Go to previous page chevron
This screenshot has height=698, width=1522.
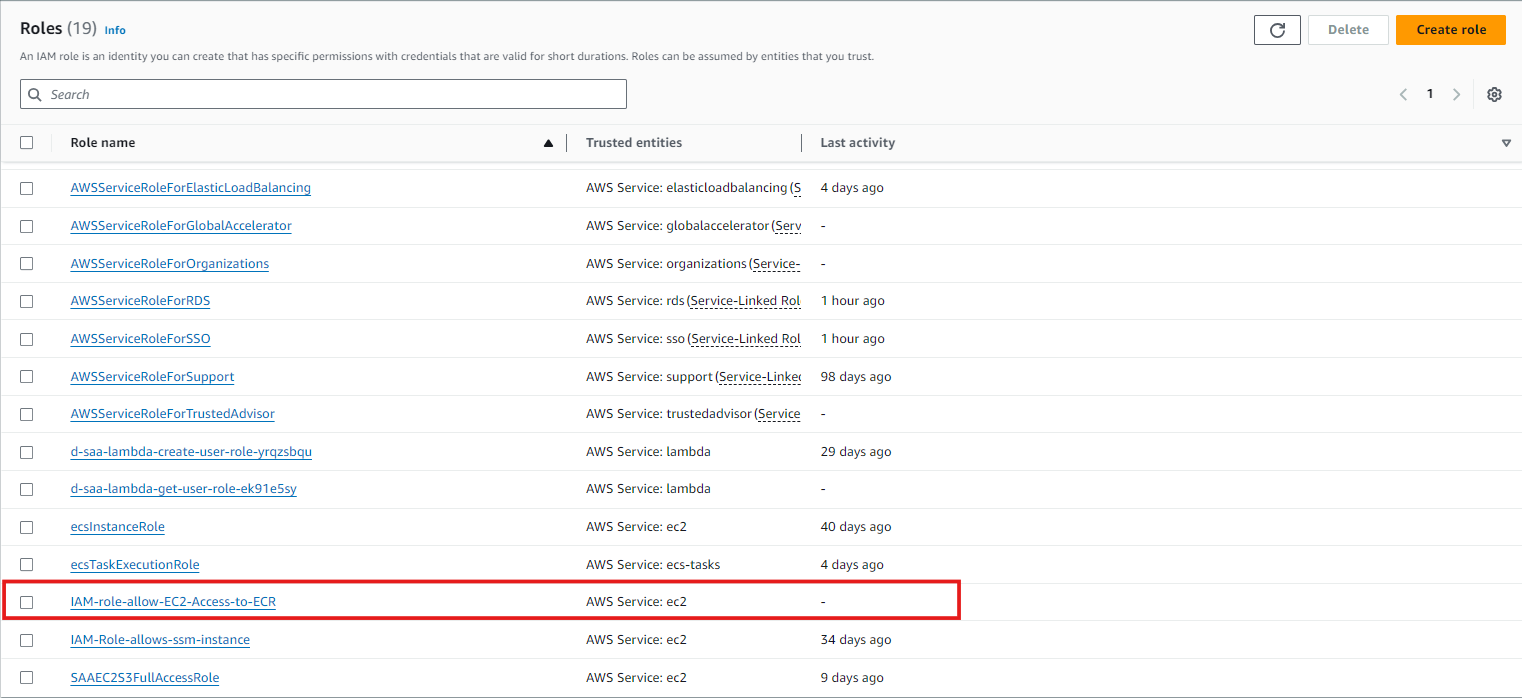coord(1403,94)
